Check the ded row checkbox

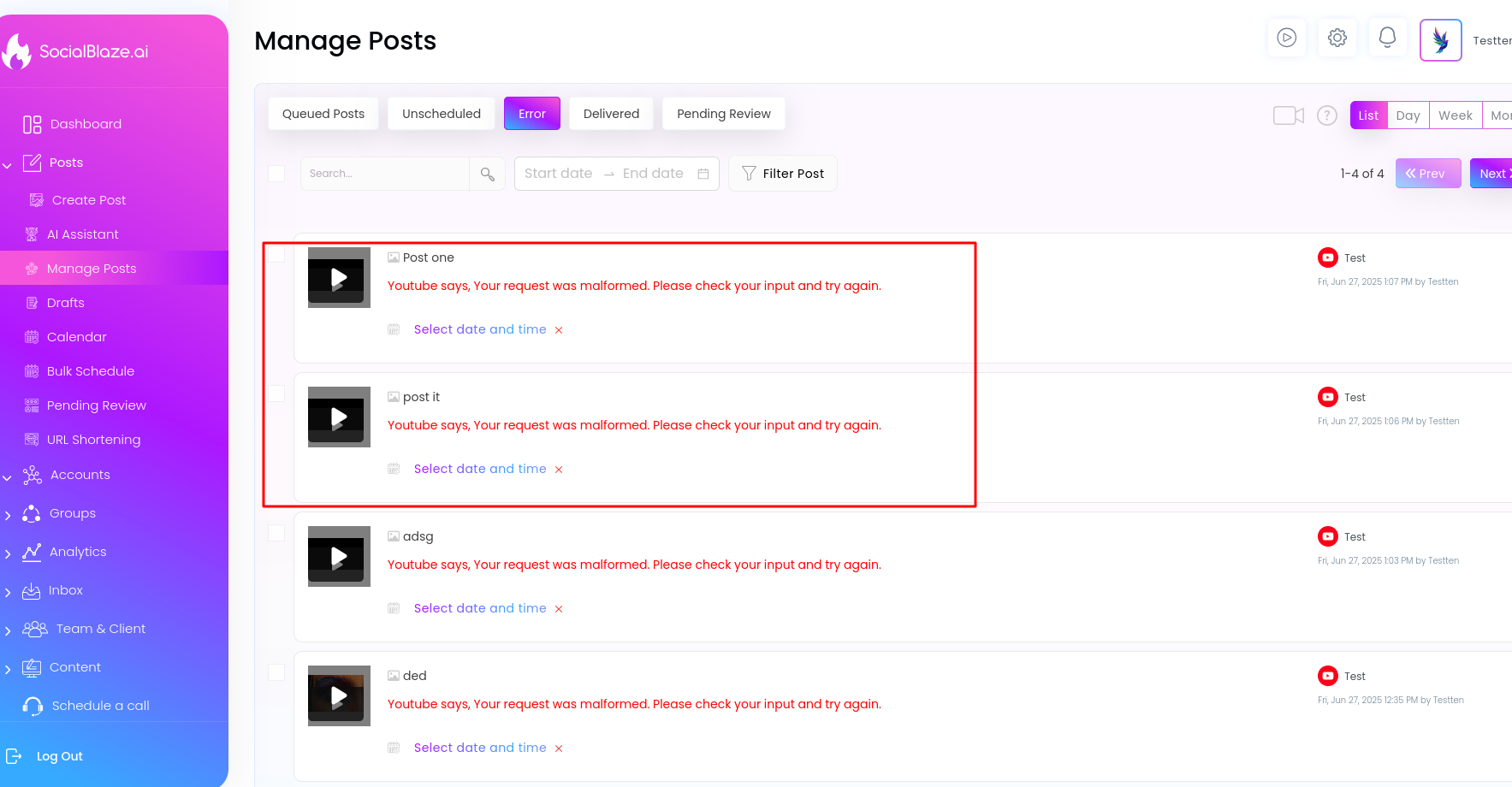[x=276, y=672]
